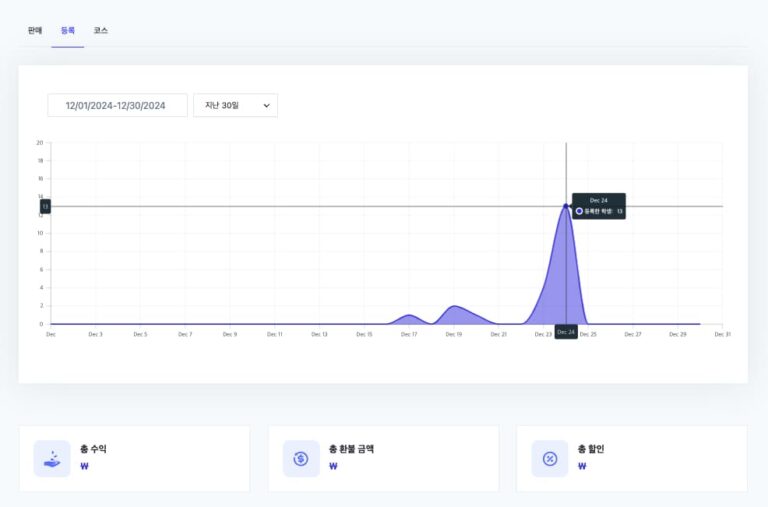The height and width of the screenshot is (507, 768).
Task: Click the small chart bump at Dec 17
Action: [x=409, y=316]
